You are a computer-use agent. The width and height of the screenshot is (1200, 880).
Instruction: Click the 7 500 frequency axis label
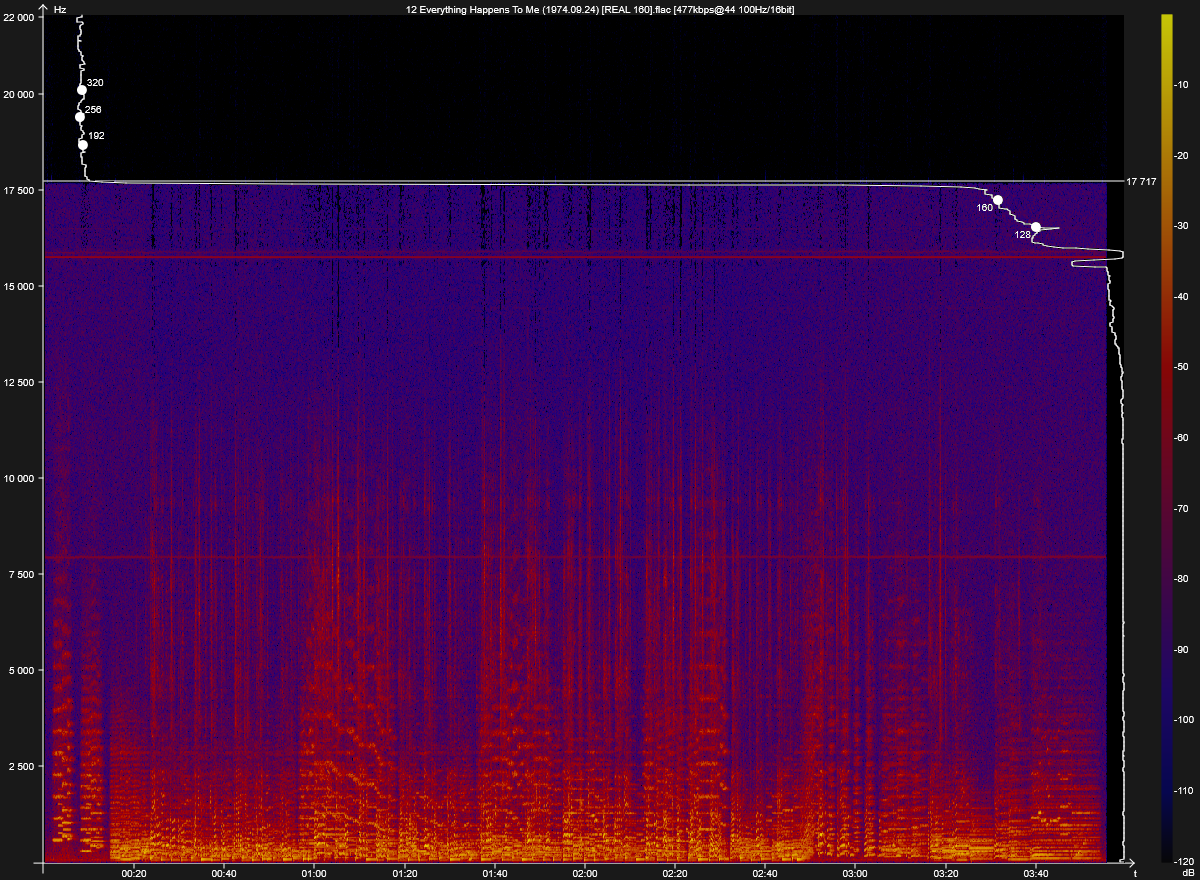(23, 574)
